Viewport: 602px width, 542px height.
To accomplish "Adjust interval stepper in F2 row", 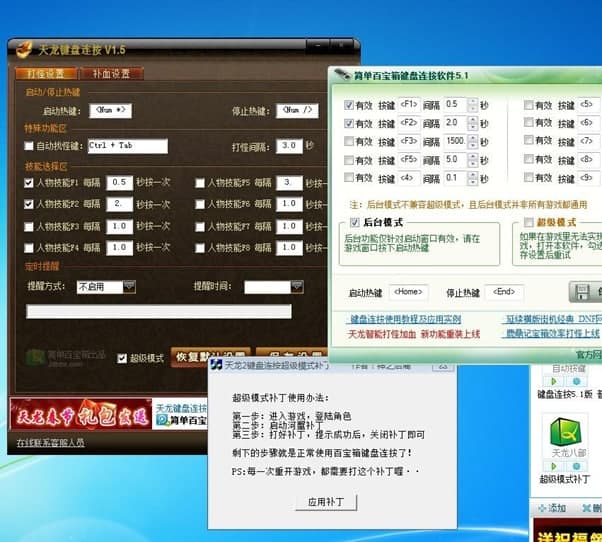I will (473, 123).
